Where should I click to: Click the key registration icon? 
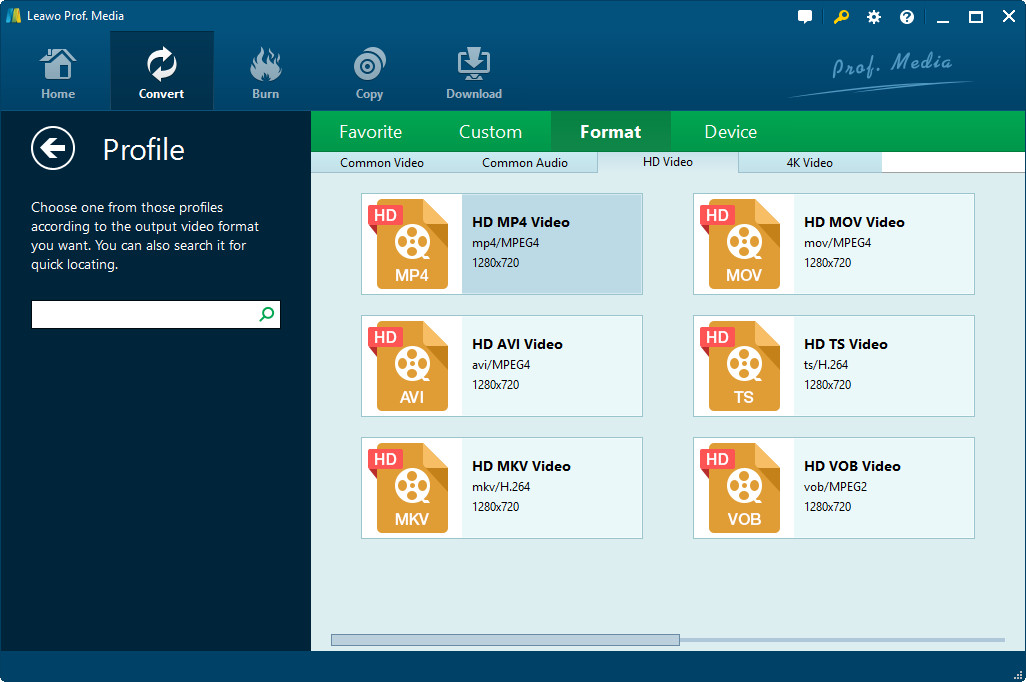pos(841,17)
